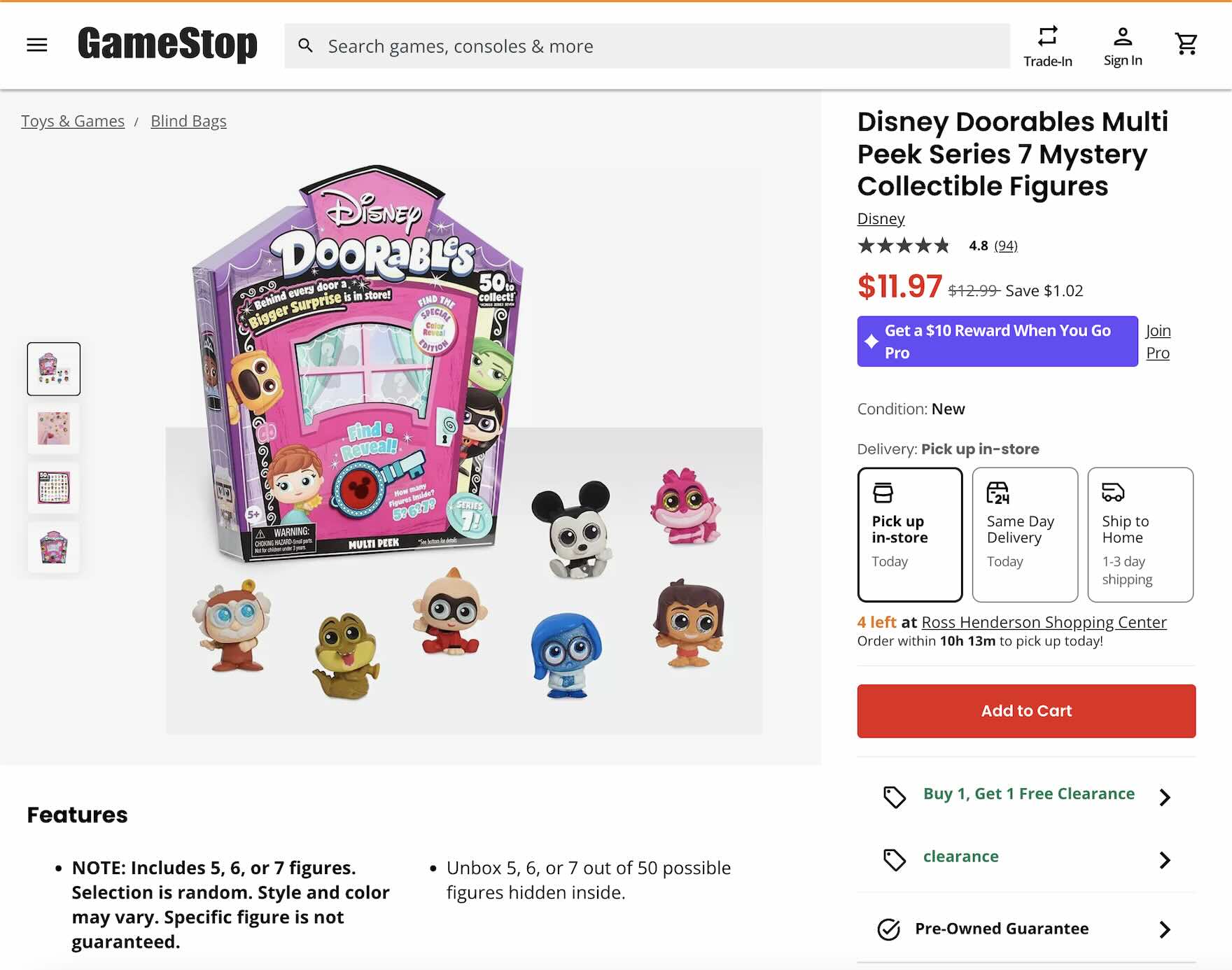1232x970 pixels.
Task: Select Ship to Home option
Action: (1140, 534)
